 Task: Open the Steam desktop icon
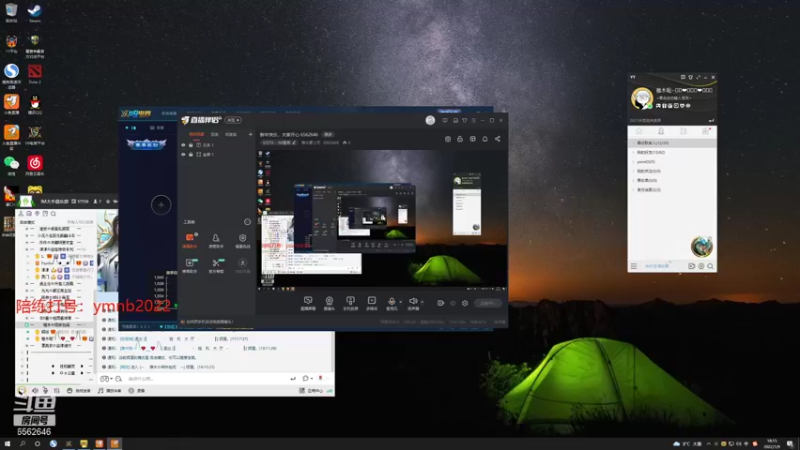35,13
